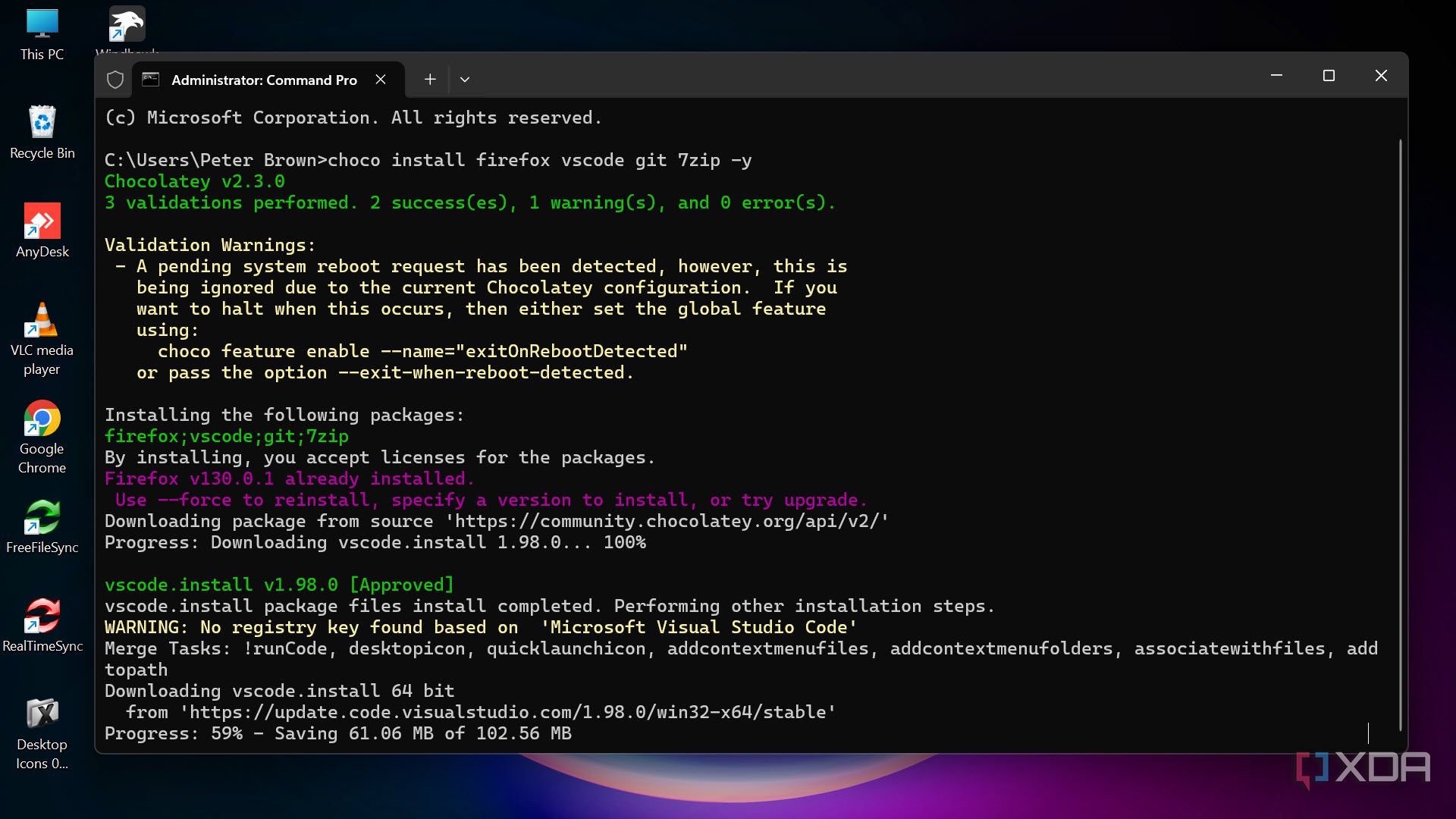Click the visualstudio update download URL
The height and width of the screenshot is (819, 1456).
(x=508, y=713)
